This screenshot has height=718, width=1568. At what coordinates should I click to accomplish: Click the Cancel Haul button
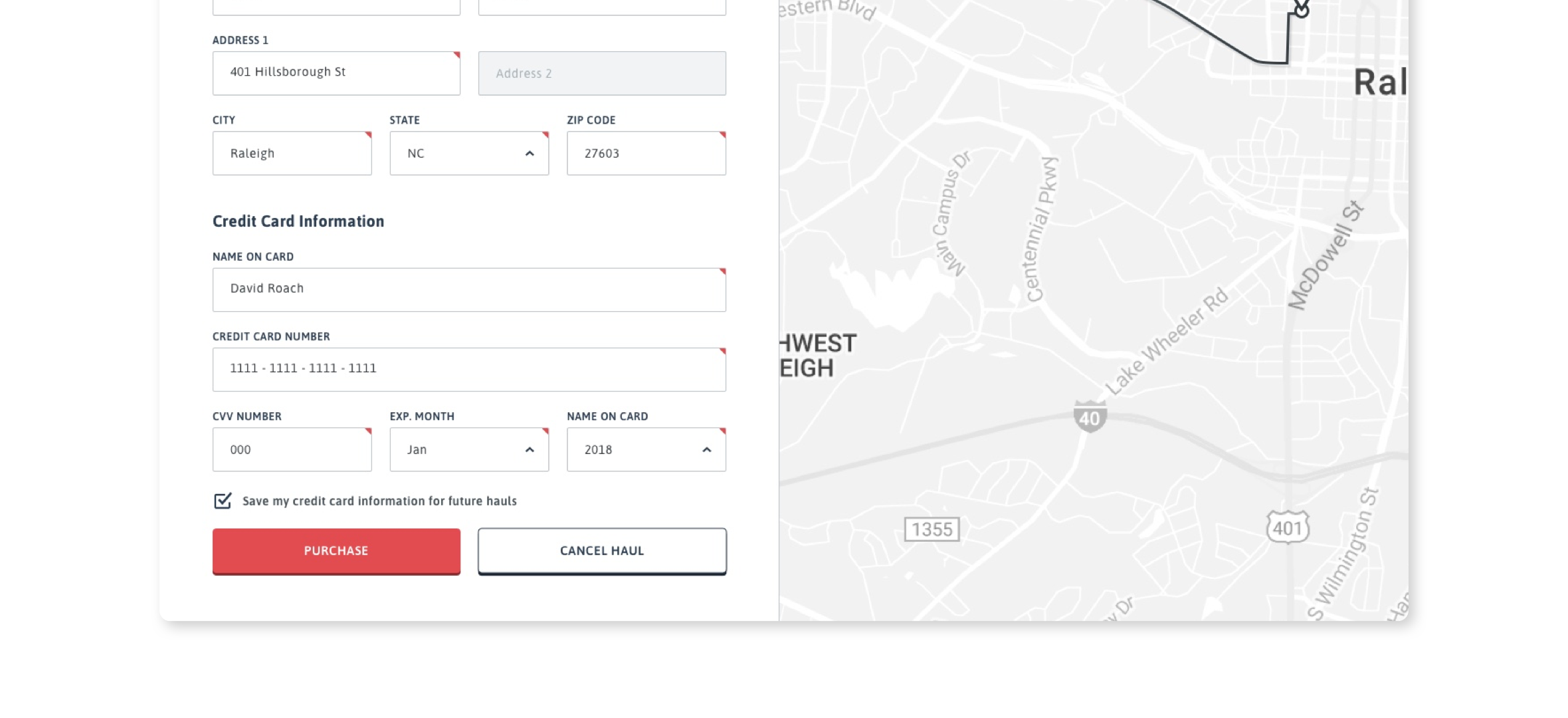(x=602, y=550)
